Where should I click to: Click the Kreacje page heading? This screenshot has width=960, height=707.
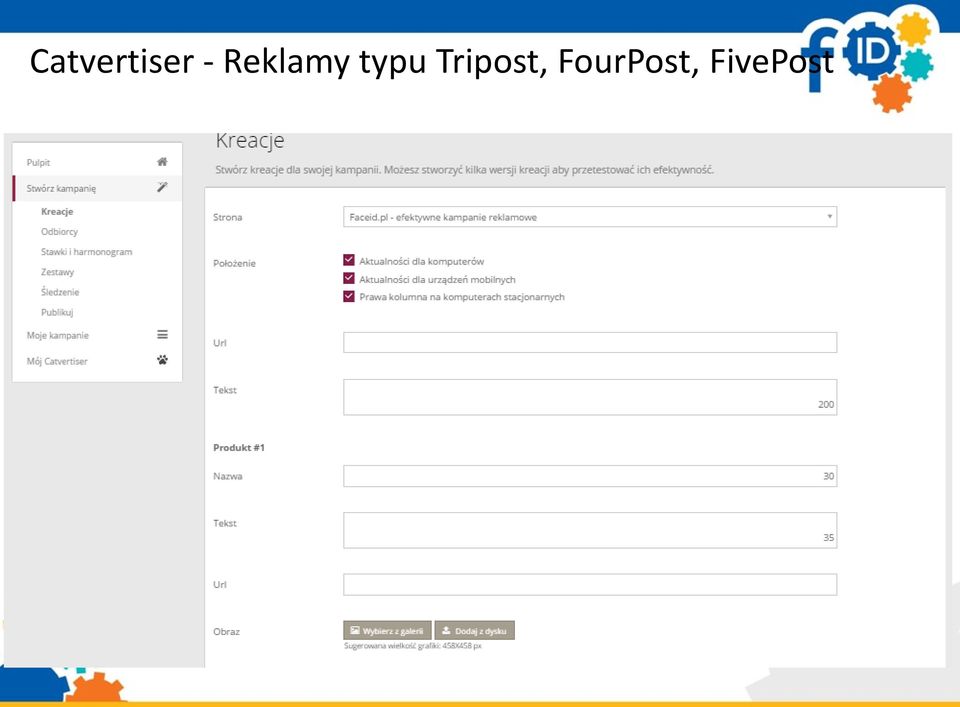(250, 141)
